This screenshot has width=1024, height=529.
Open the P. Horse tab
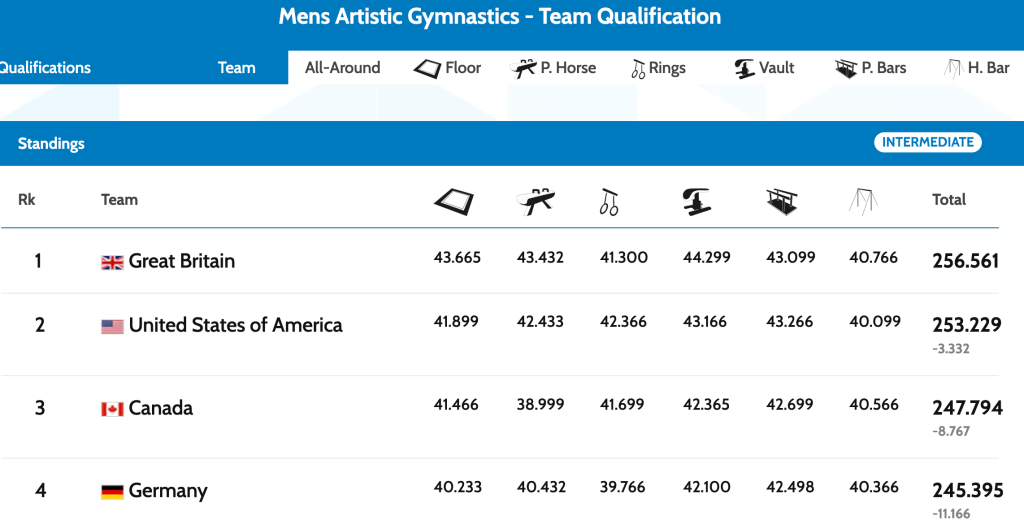click(554, 68)
